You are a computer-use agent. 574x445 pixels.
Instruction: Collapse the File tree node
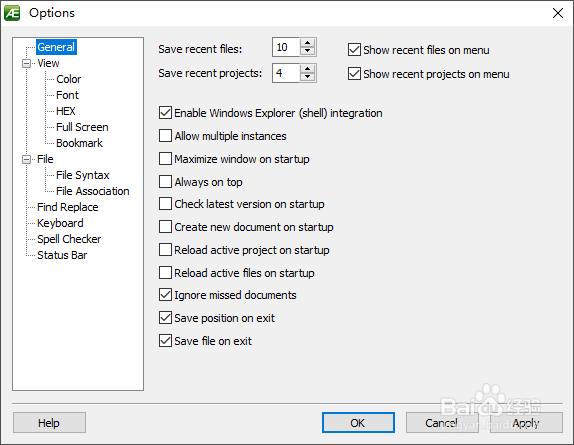[26, 160]
